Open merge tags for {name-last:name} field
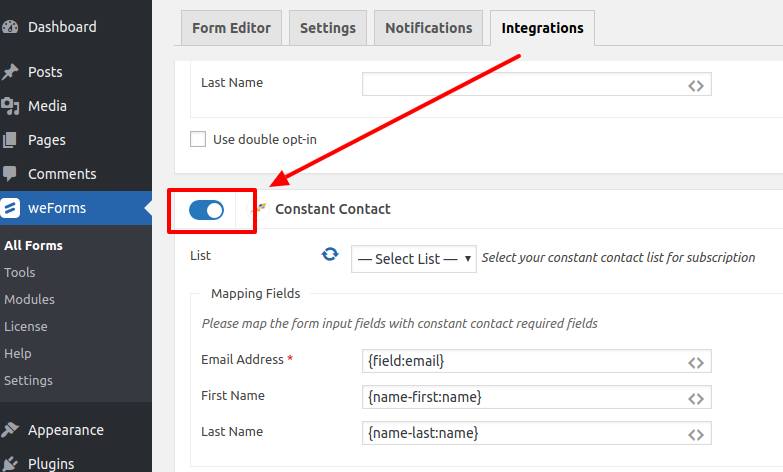The image size is (783, 472). [696, 435]
